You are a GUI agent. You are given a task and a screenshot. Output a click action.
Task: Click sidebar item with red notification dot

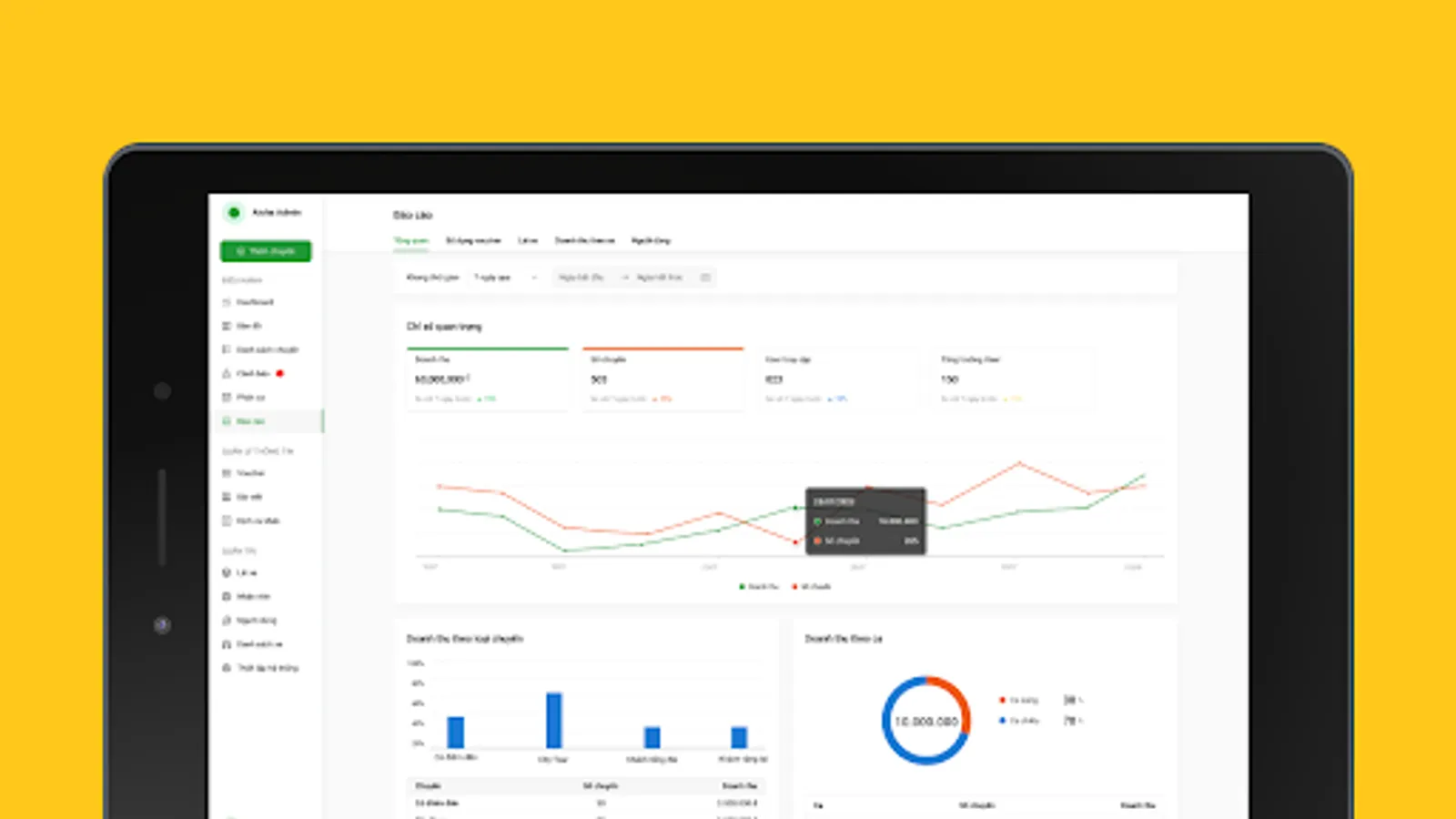[x=254, y=373]
